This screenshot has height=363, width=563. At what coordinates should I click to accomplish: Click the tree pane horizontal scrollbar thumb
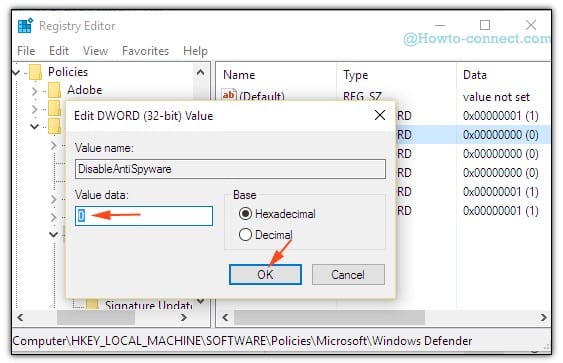(96, 317)
